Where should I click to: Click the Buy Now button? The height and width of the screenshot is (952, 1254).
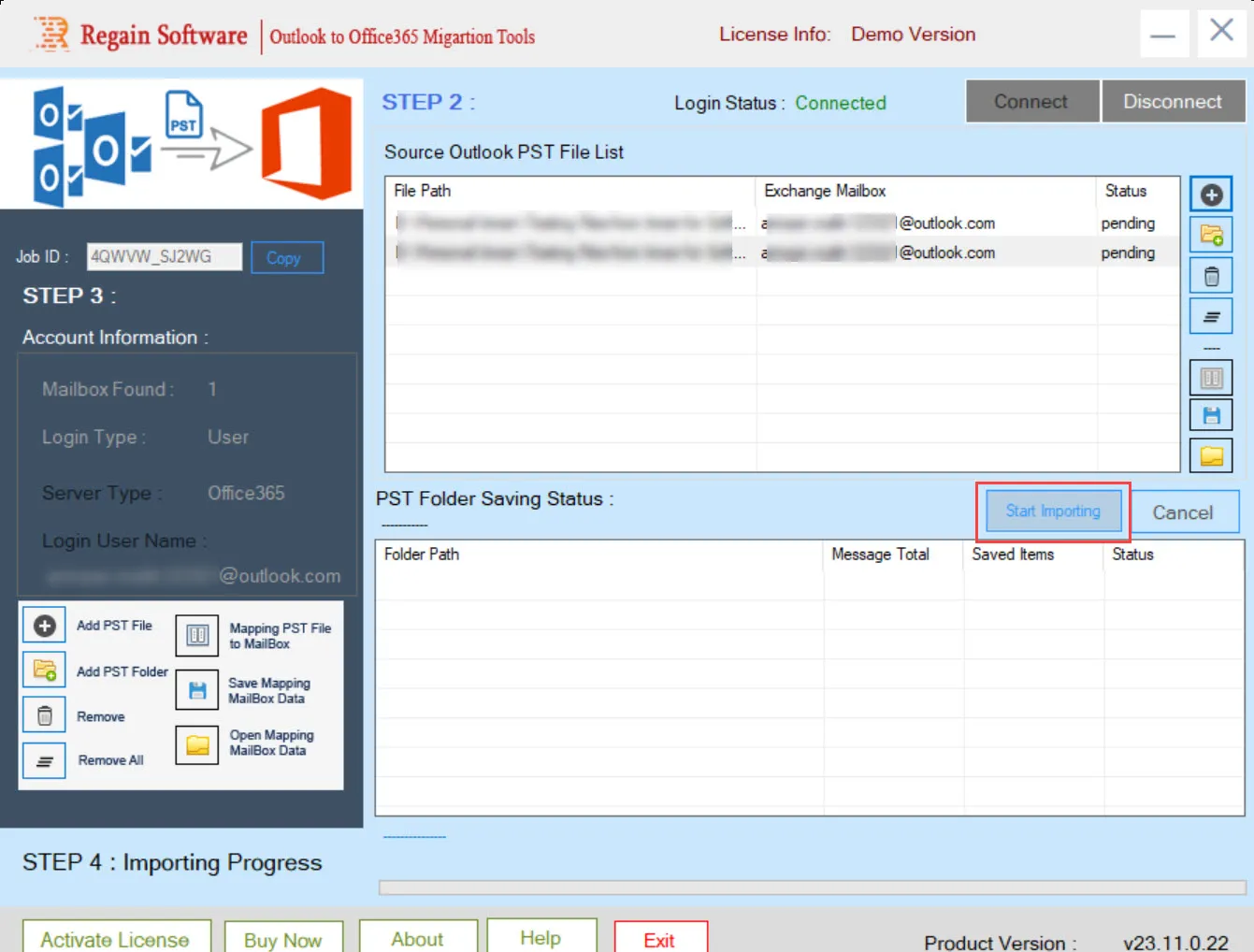pyautogui.click(x=283, y=939)
